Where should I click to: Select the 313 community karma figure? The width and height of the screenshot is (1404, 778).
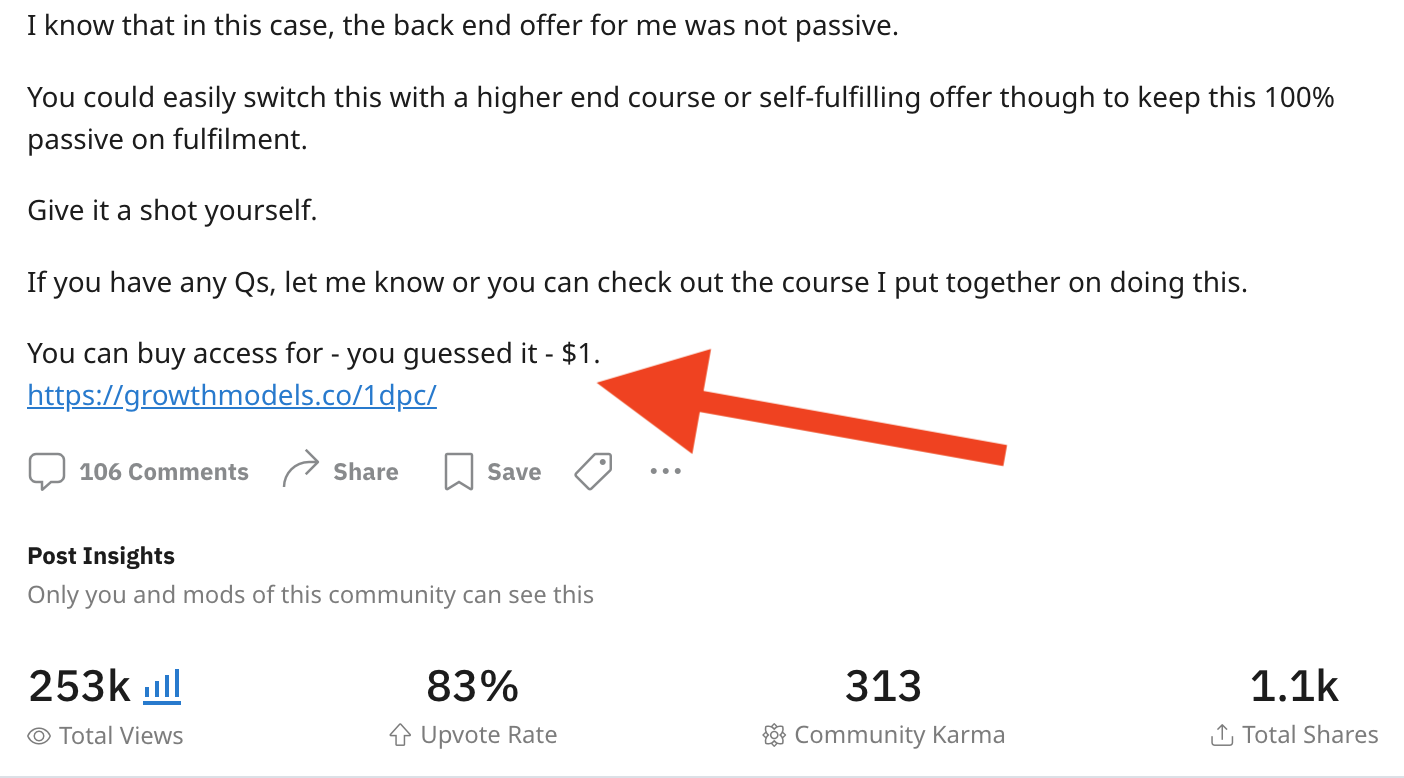(x=883, y=686)
